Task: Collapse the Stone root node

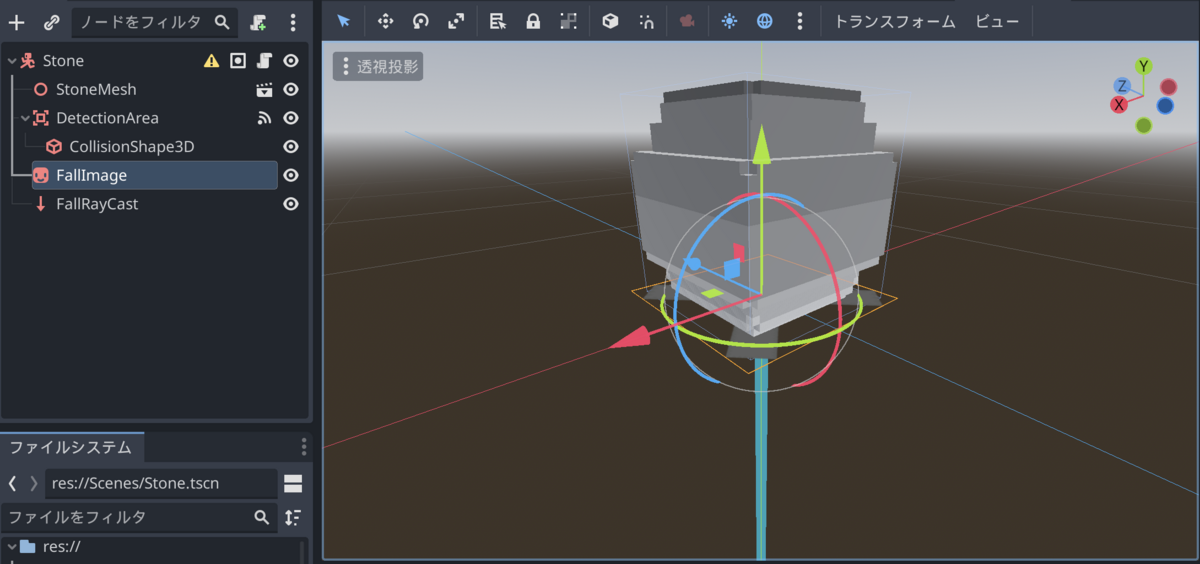Action: [x=11, y=61]
